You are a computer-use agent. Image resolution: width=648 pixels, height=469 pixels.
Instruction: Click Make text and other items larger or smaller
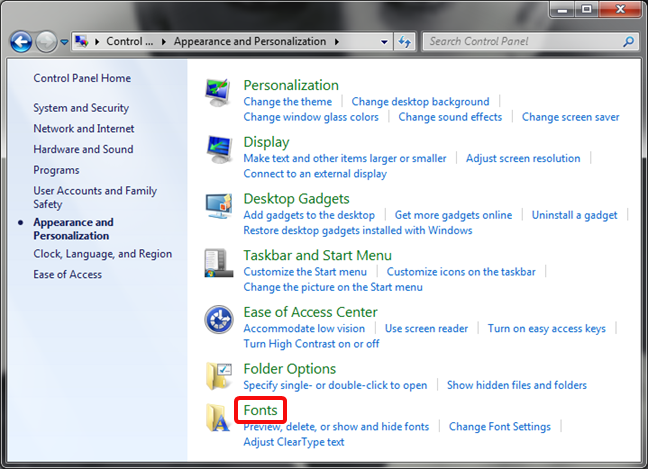point(345,158)
